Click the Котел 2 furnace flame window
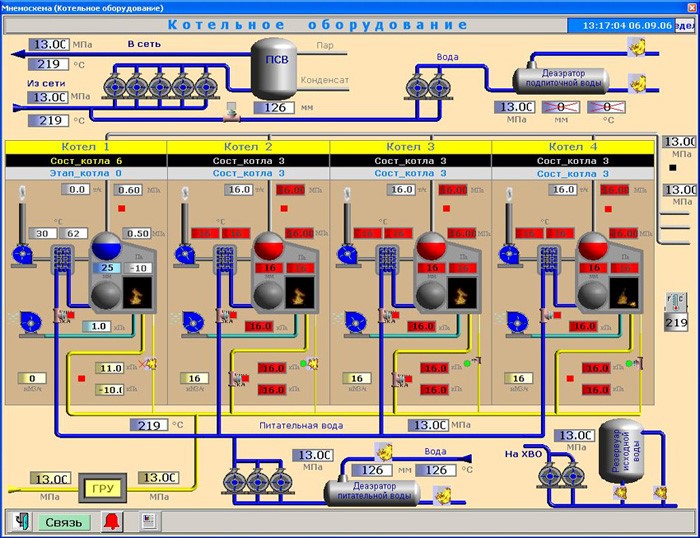Screen dimensions: 700x538 [x=300, y=293]
